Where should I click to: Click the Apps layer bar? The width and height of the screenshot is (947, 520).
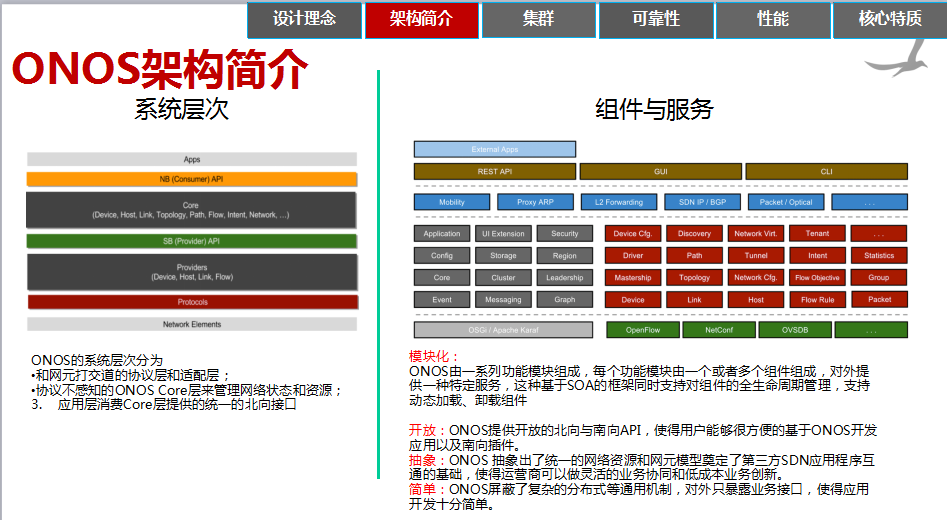tap(192, 159)
